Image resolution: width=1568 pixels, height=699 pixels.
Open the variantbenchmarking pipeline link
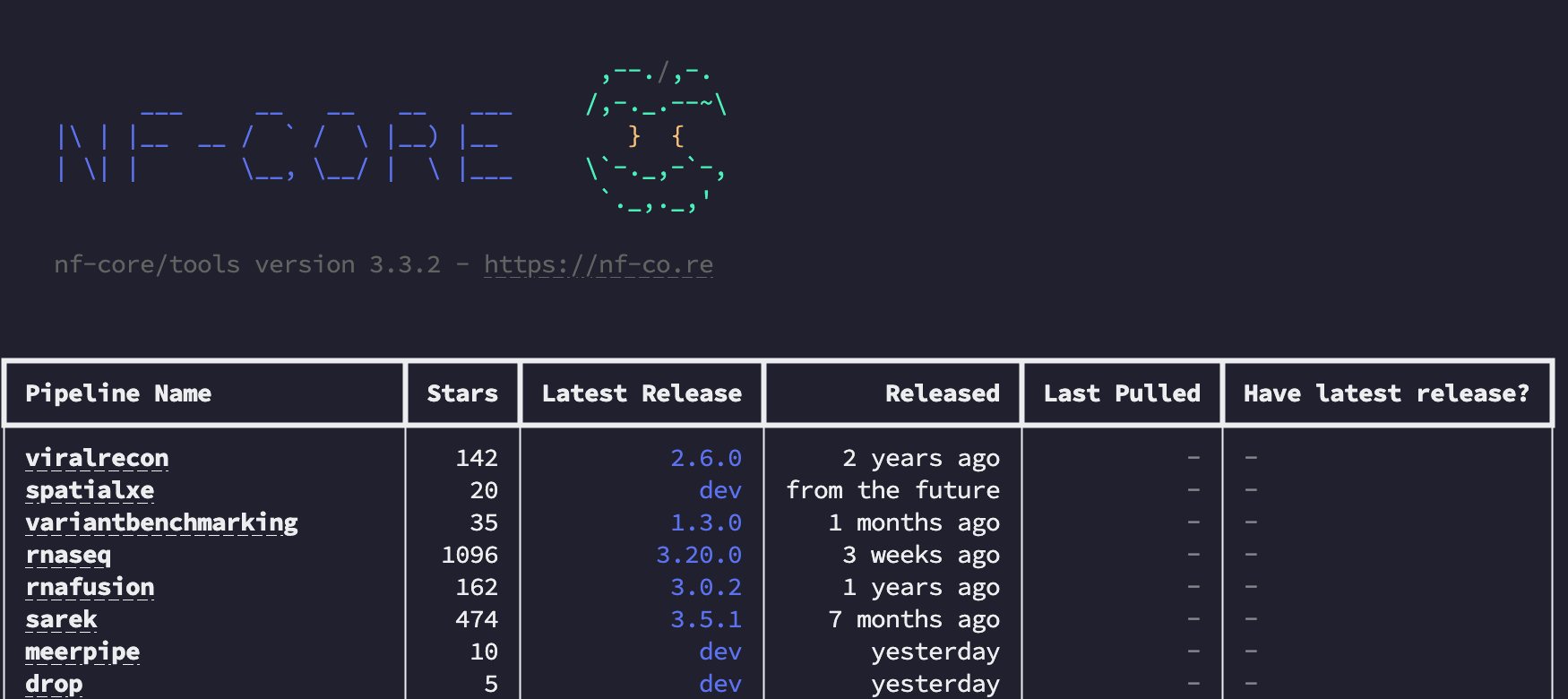tap(161, 522)
